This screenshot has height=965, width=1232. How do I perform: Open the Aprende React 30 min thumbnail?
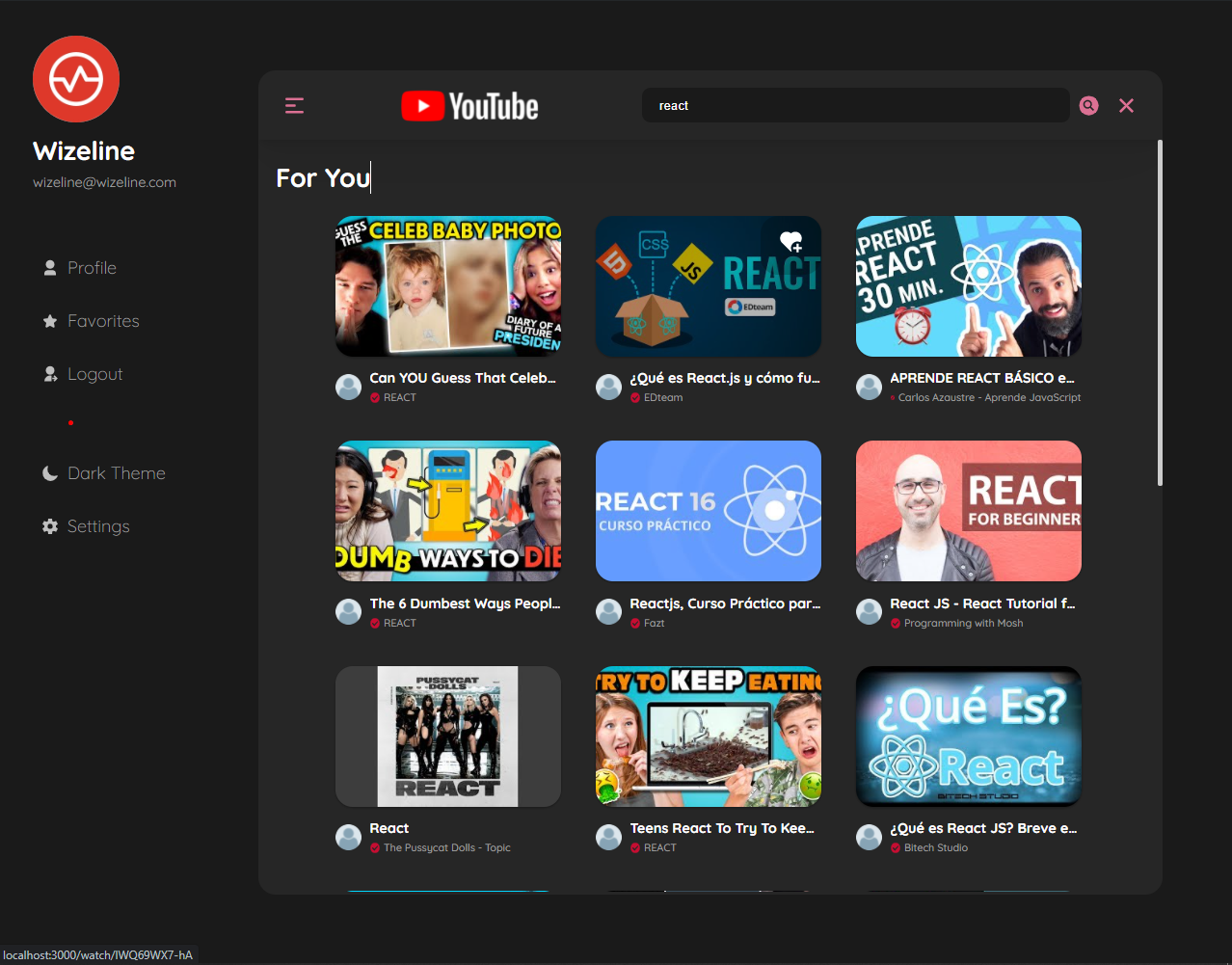click(x=969, y=286)
